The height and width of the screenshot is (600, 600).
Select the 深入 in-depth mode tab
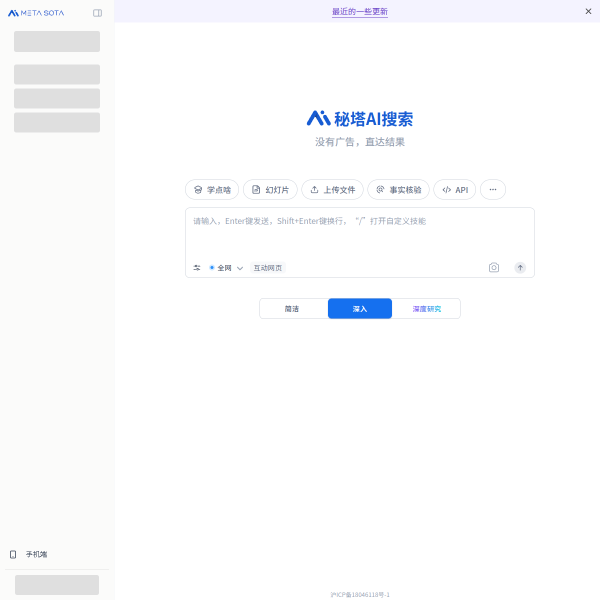click(360, 309)
